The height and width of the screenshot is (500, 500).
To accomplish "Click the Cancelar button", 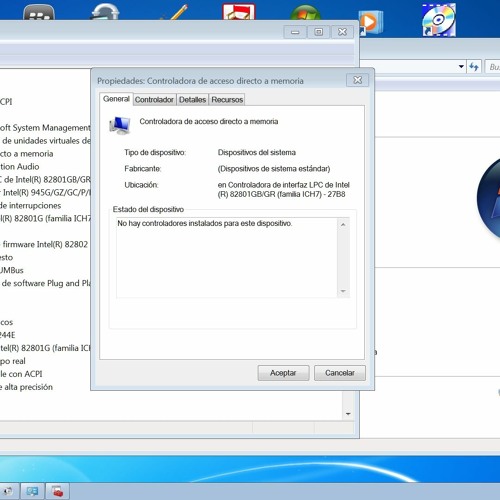I will pos(340,373).
